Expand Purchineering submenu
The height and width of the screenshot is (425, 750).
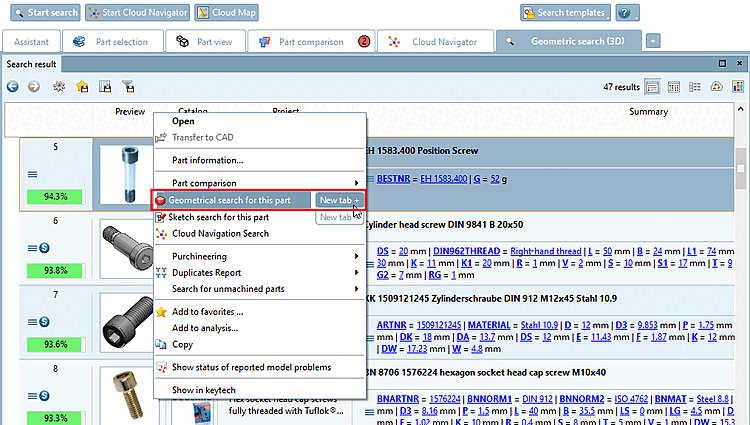(x=260, y=256)
